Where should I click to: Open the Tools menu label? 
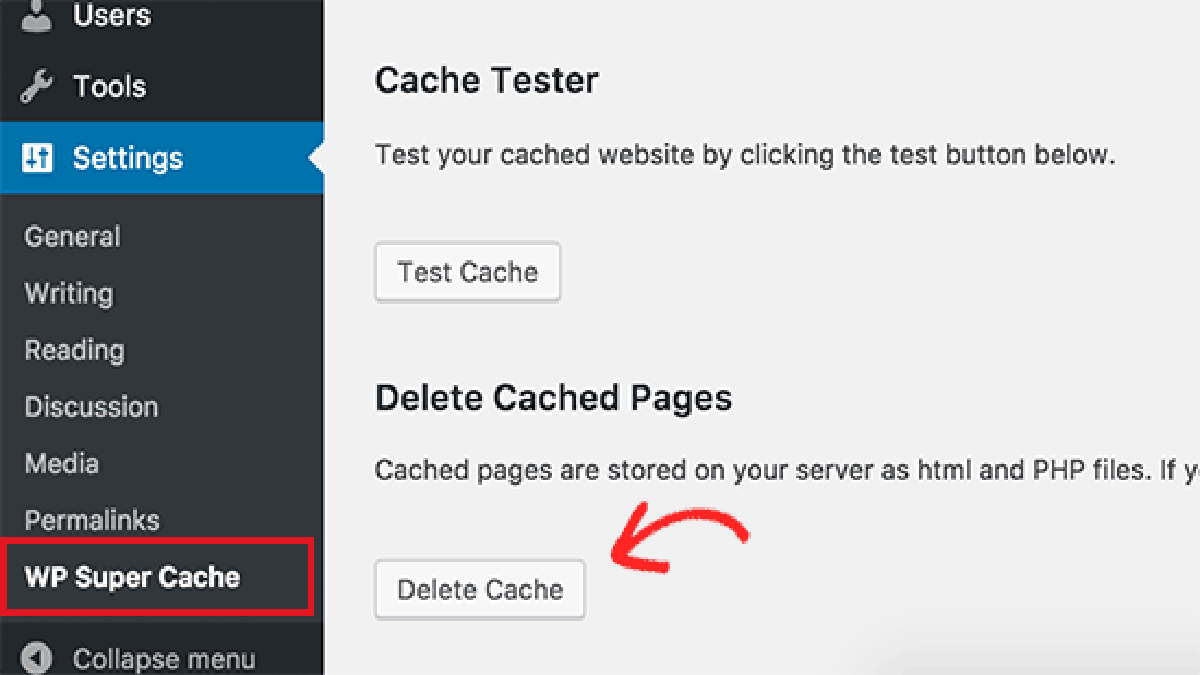click(110, 87)
